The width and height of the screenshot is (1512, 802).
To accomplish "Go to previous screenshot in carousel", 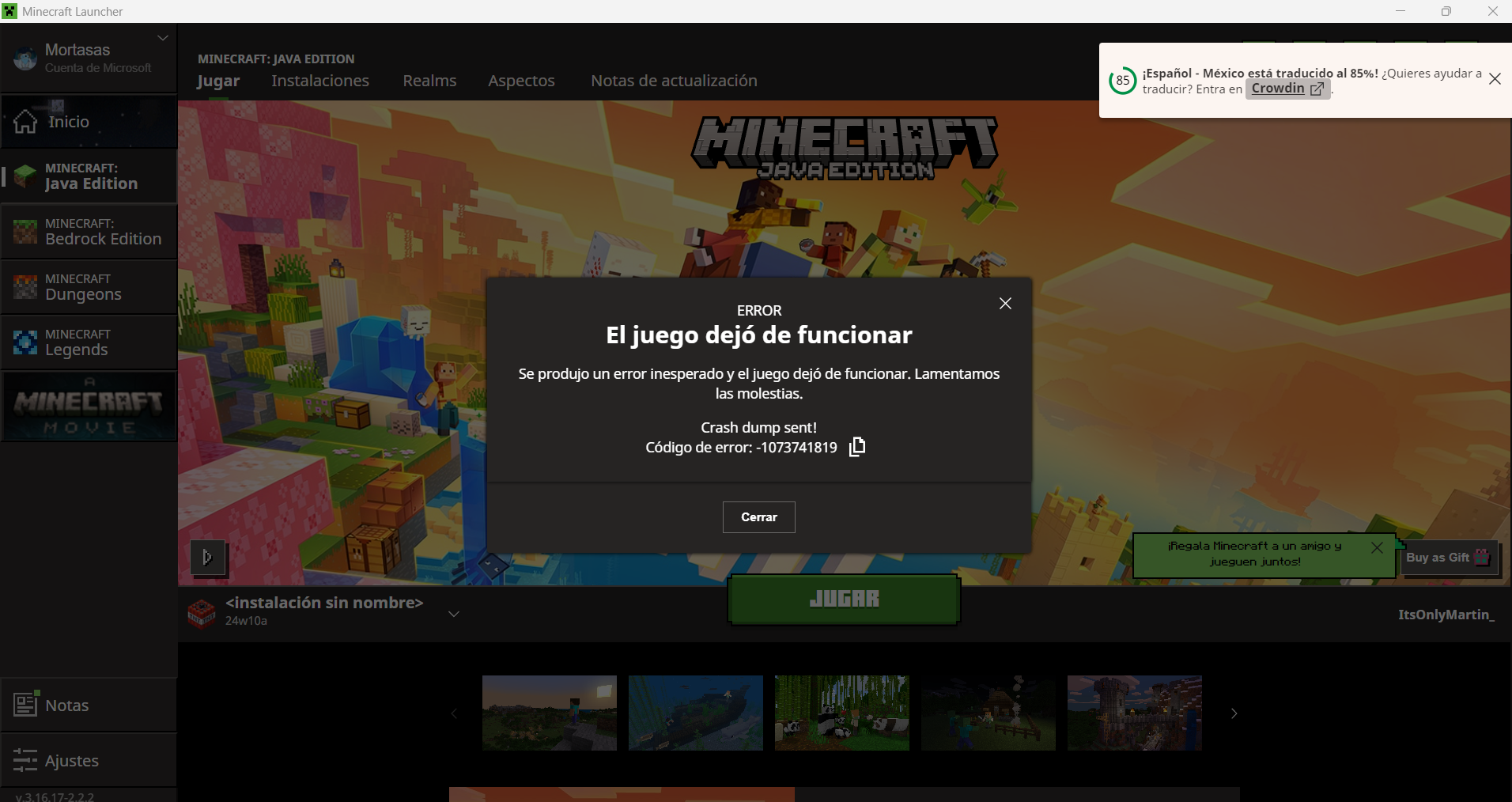I will (x=454, y=713).
